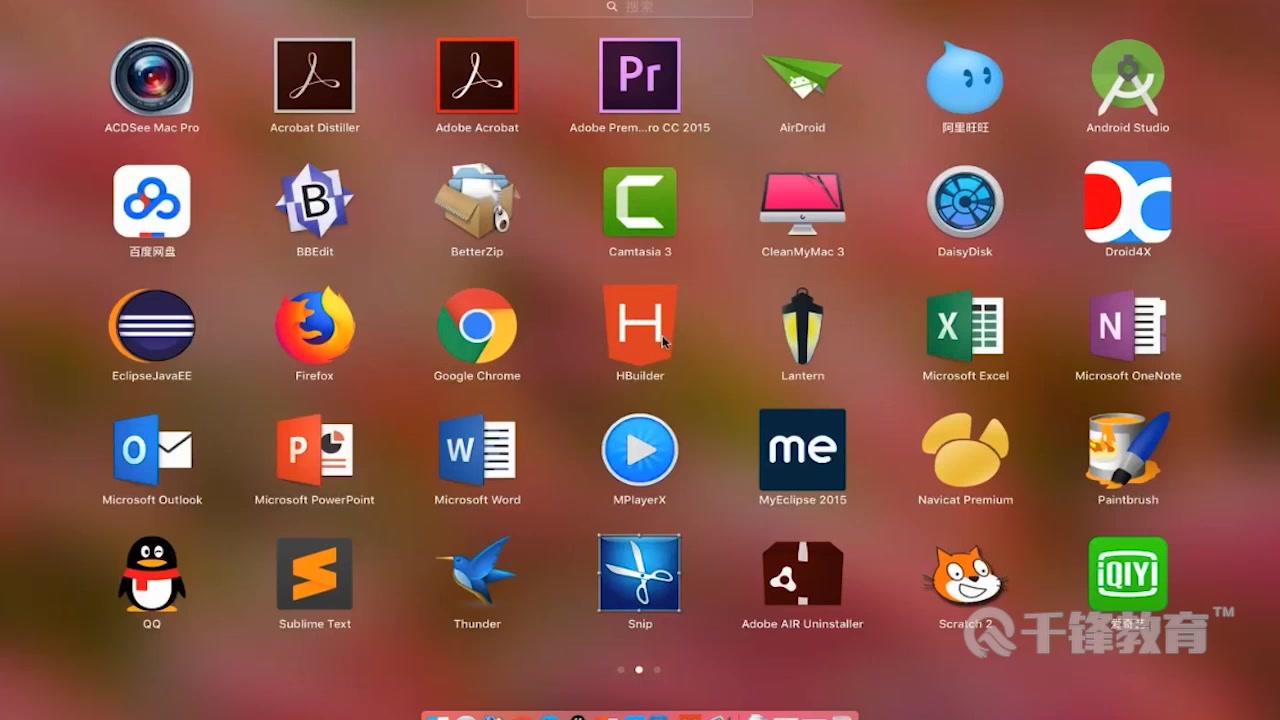Open Adobe AIR Uninstaller
This screenshot has width=1280, height=720.
(x=802, y=574)
